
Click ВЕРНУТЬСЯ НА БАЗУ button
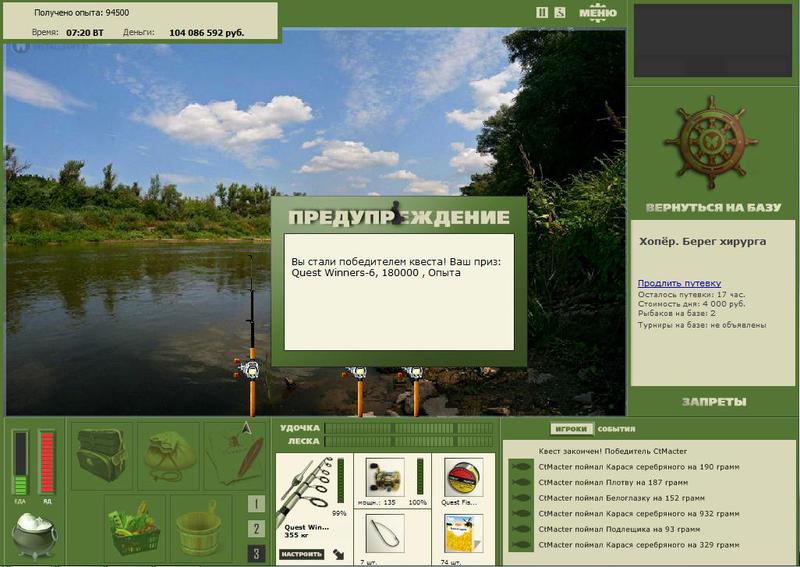click(x=713, y=208)
